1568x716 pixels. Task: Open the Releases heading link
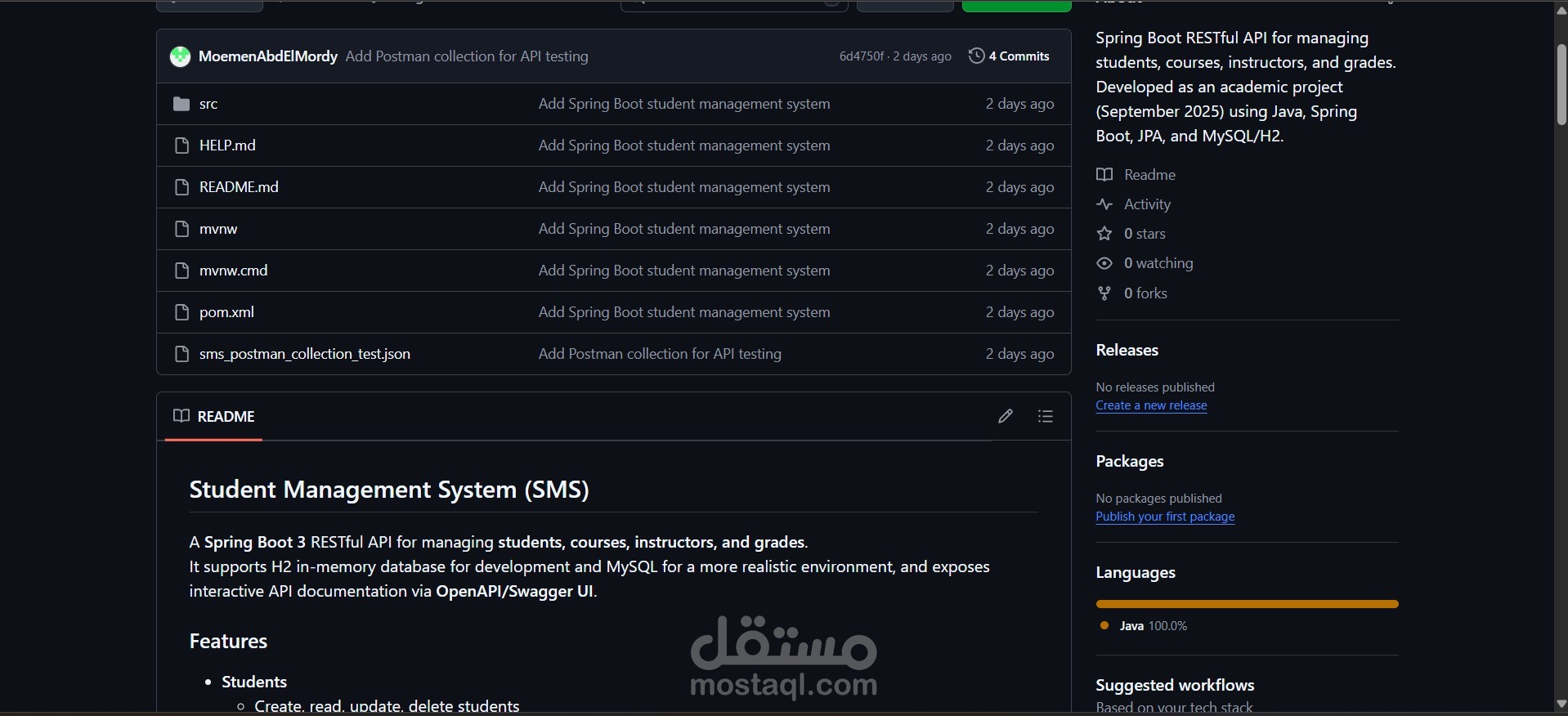pyautogui.click(x=1127, y=350)
